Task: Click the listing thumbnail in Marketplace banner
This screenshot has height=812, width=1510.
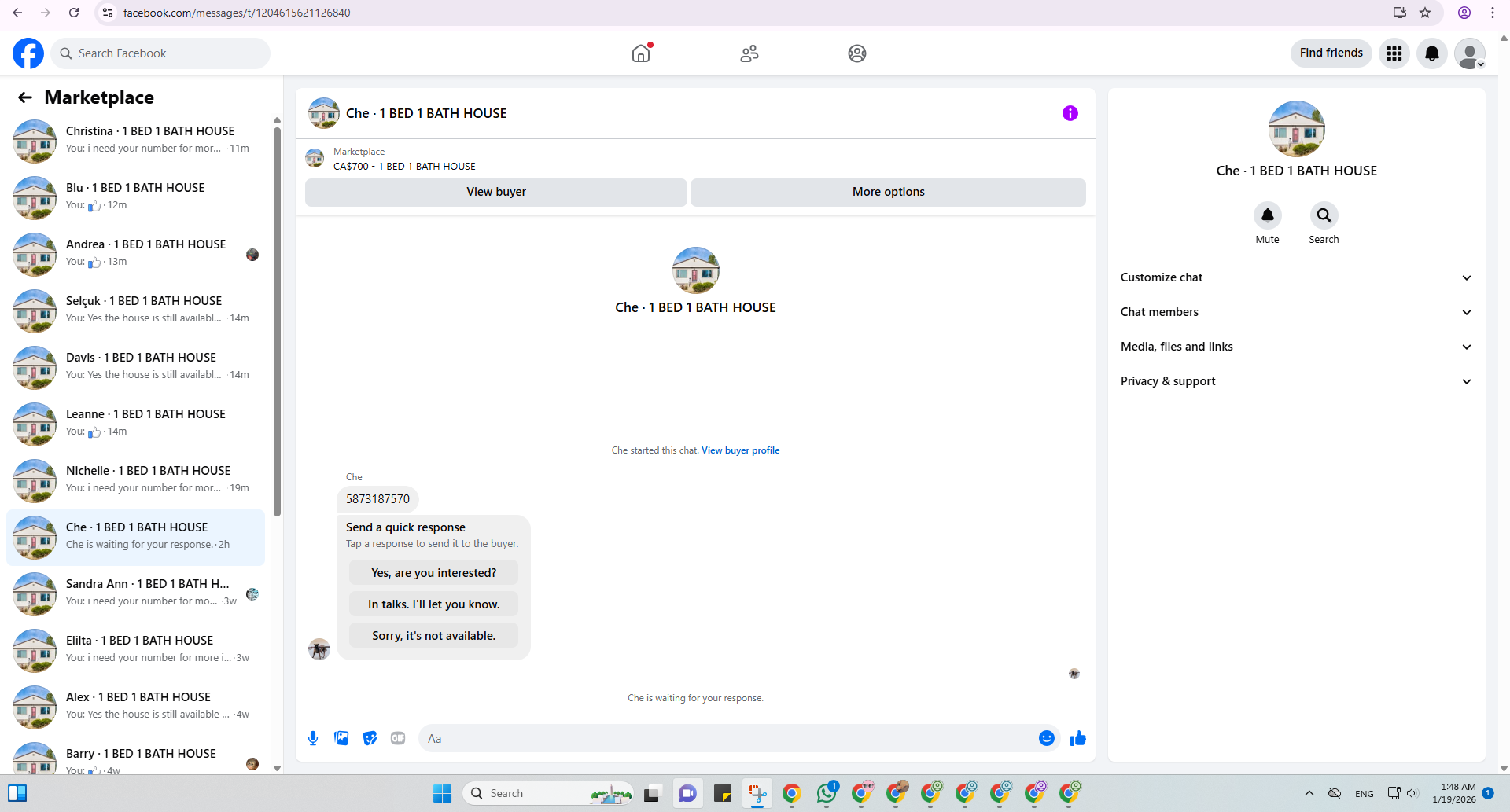Action: pyautogui.click(x=315, y=159)
